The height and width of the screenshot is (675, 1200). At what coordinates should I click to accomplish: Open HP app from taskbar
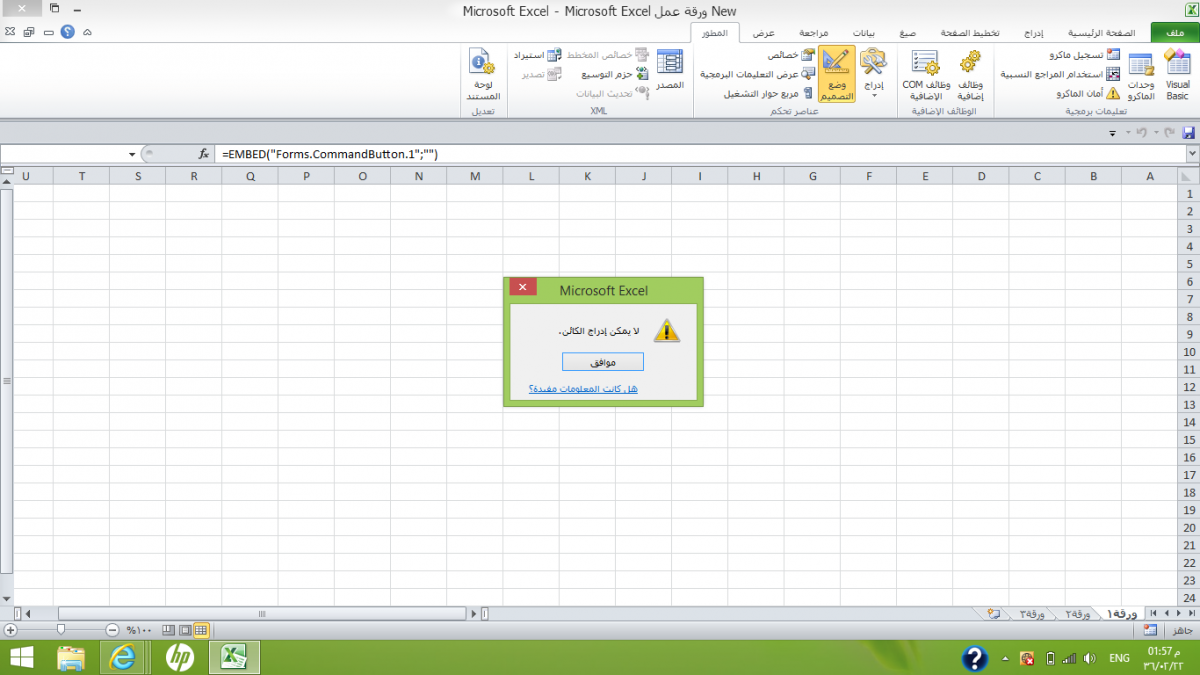pos(180,658)
